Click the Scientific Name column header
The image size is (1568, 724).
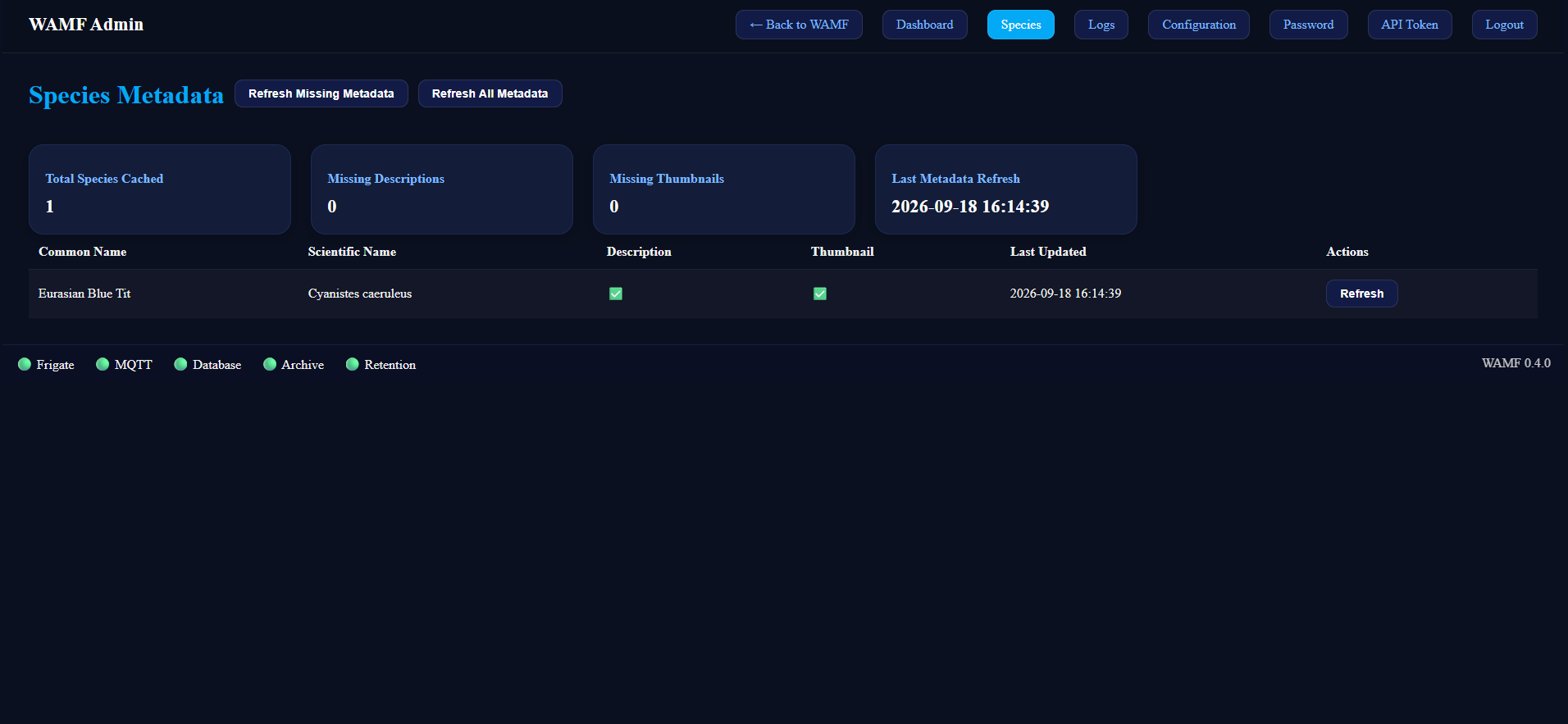[x=352, y=252]
